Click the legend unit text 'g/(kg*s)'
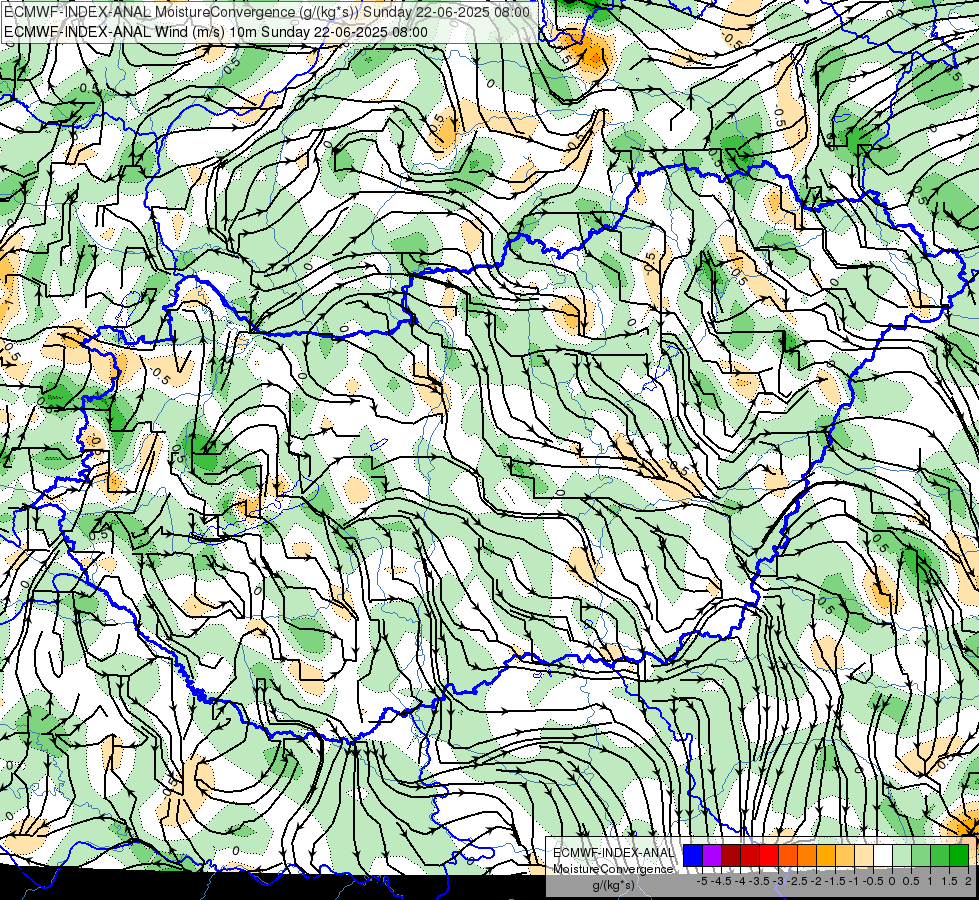This screenshot has width=979, height=900. [x=613, y=885]
